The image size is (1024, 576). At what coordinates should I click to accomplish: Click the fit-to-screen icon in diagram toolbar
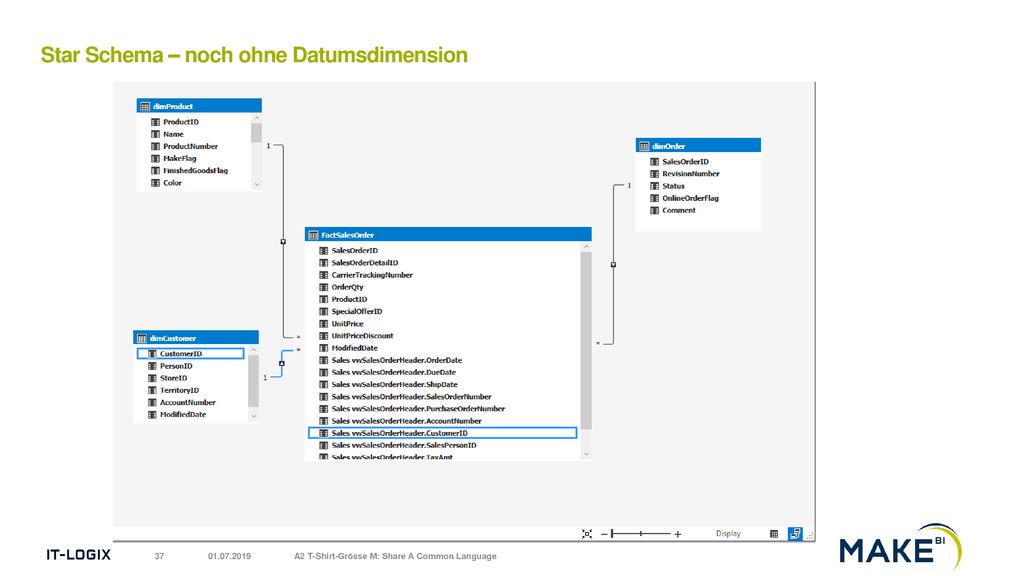(586, 534)
